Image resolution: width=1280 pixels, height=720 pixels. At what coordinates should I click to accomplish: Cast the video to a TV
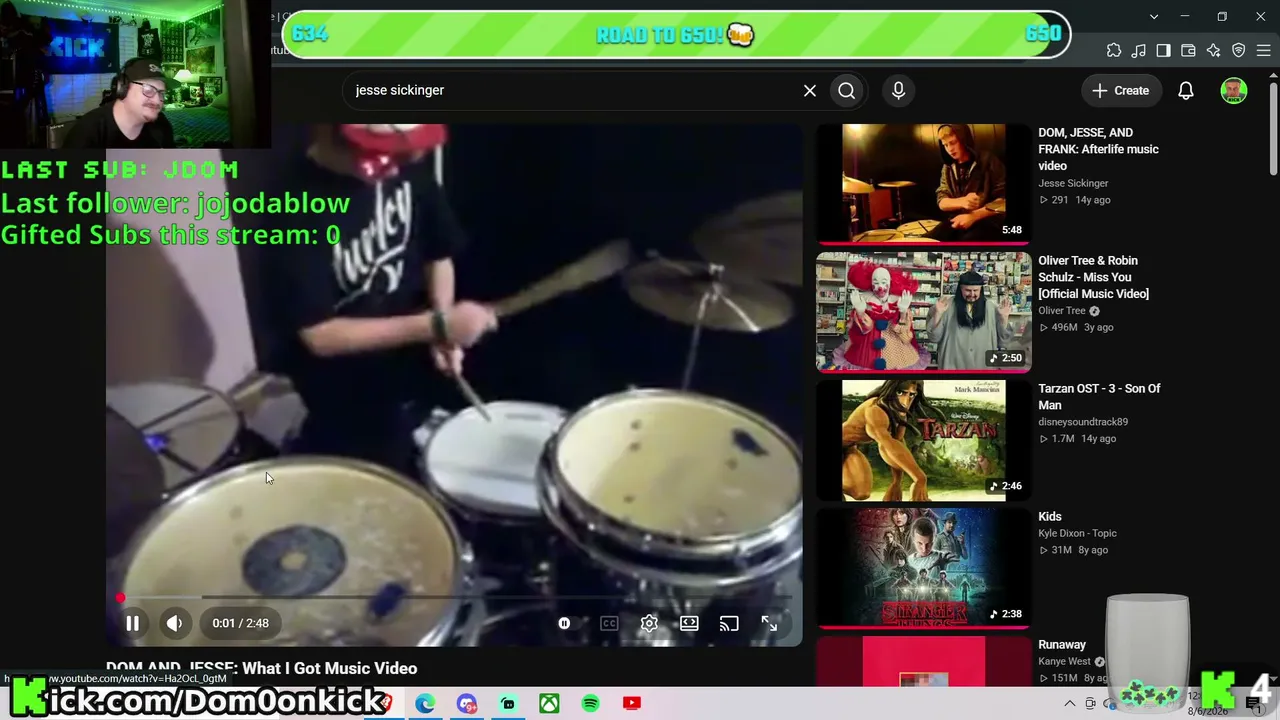(729, 623)
